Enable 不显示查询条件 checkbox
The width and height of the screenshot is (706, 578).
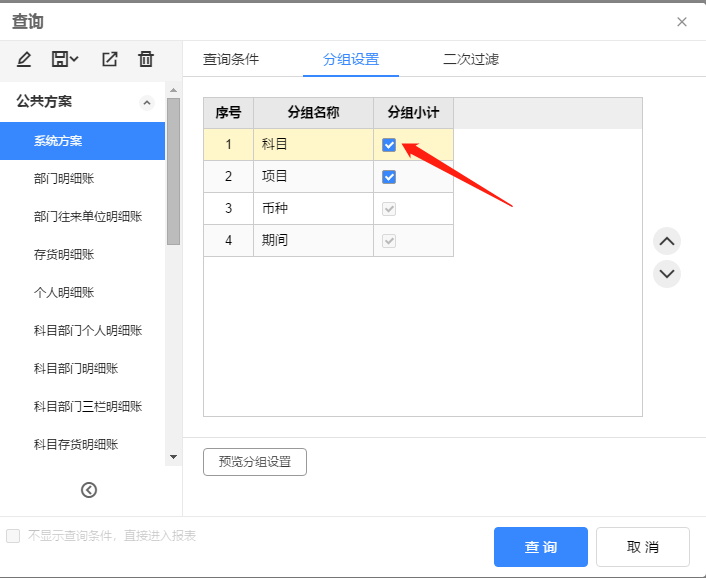[x=13, y=536]
